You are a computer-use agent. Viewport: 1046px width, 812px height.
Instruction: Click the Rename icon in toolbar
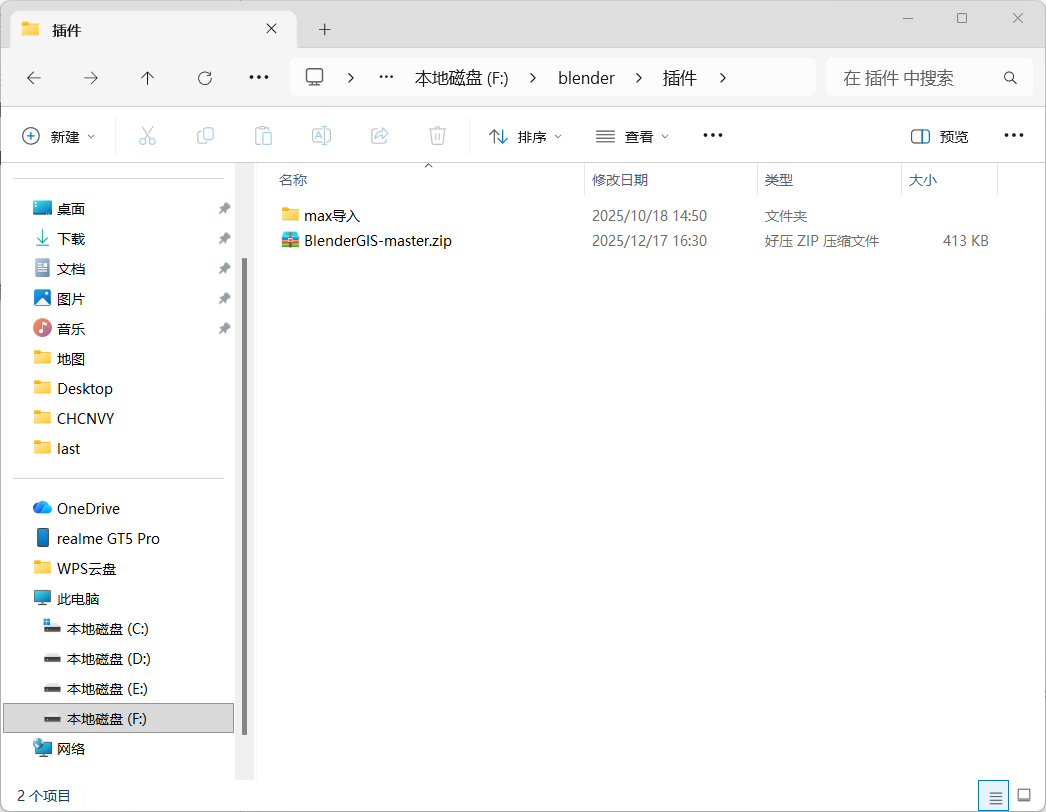(x=322, y=136)
